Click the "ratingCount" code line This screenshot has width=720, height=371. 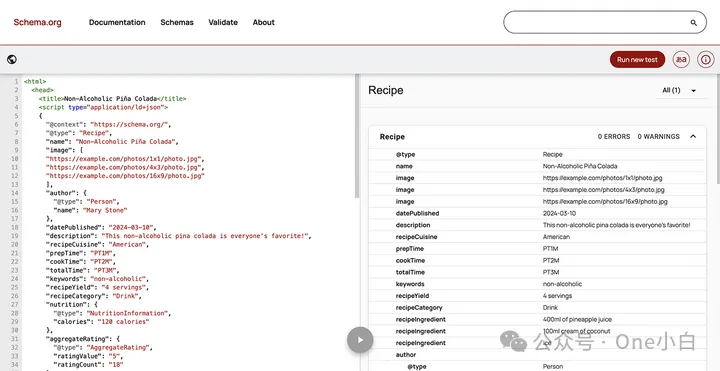coord(88,365)
